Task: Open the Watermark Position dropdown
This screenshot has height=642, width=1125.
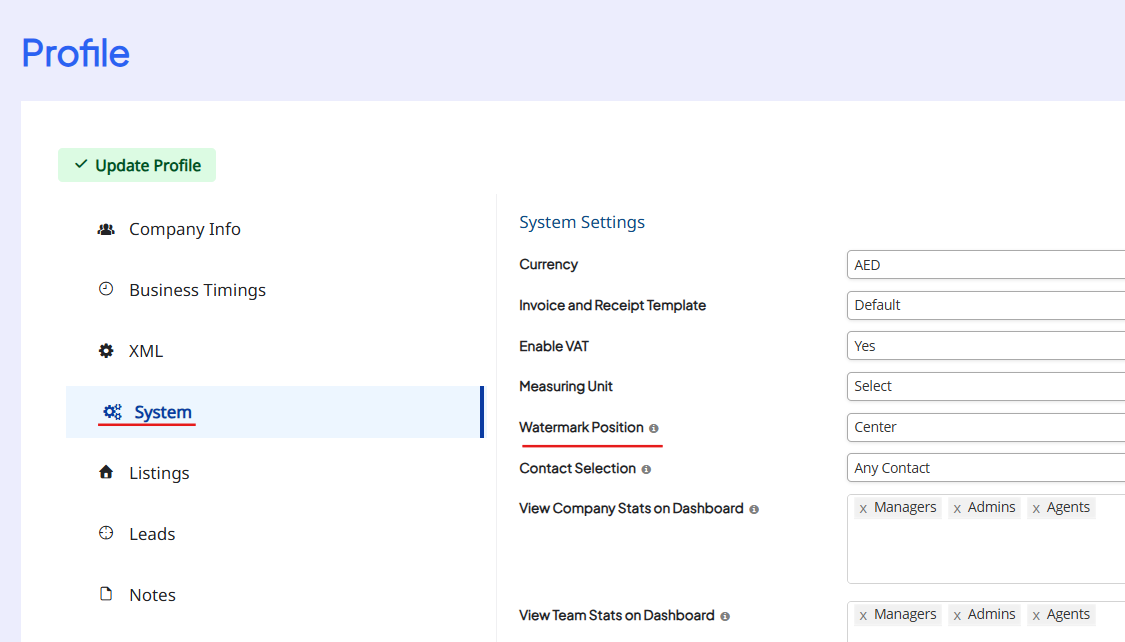Action: point(985,427)
